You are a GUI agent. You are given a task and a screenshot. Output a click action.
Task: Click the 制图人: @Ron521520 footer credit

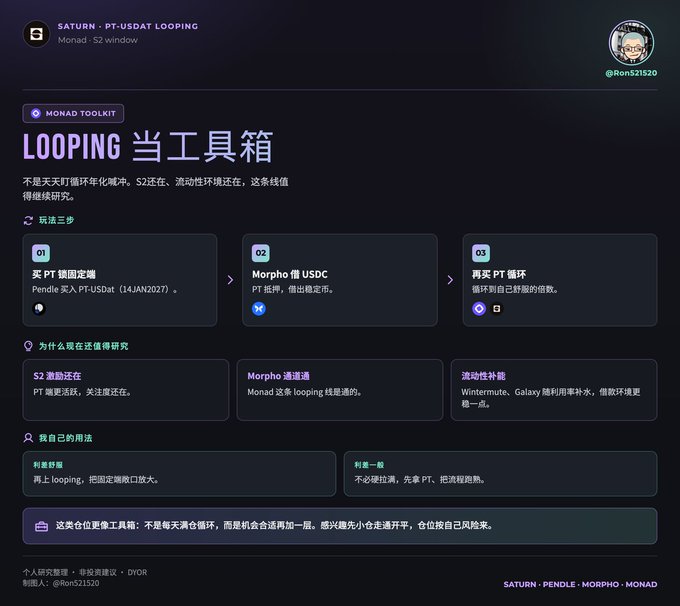tap(61, 583)
